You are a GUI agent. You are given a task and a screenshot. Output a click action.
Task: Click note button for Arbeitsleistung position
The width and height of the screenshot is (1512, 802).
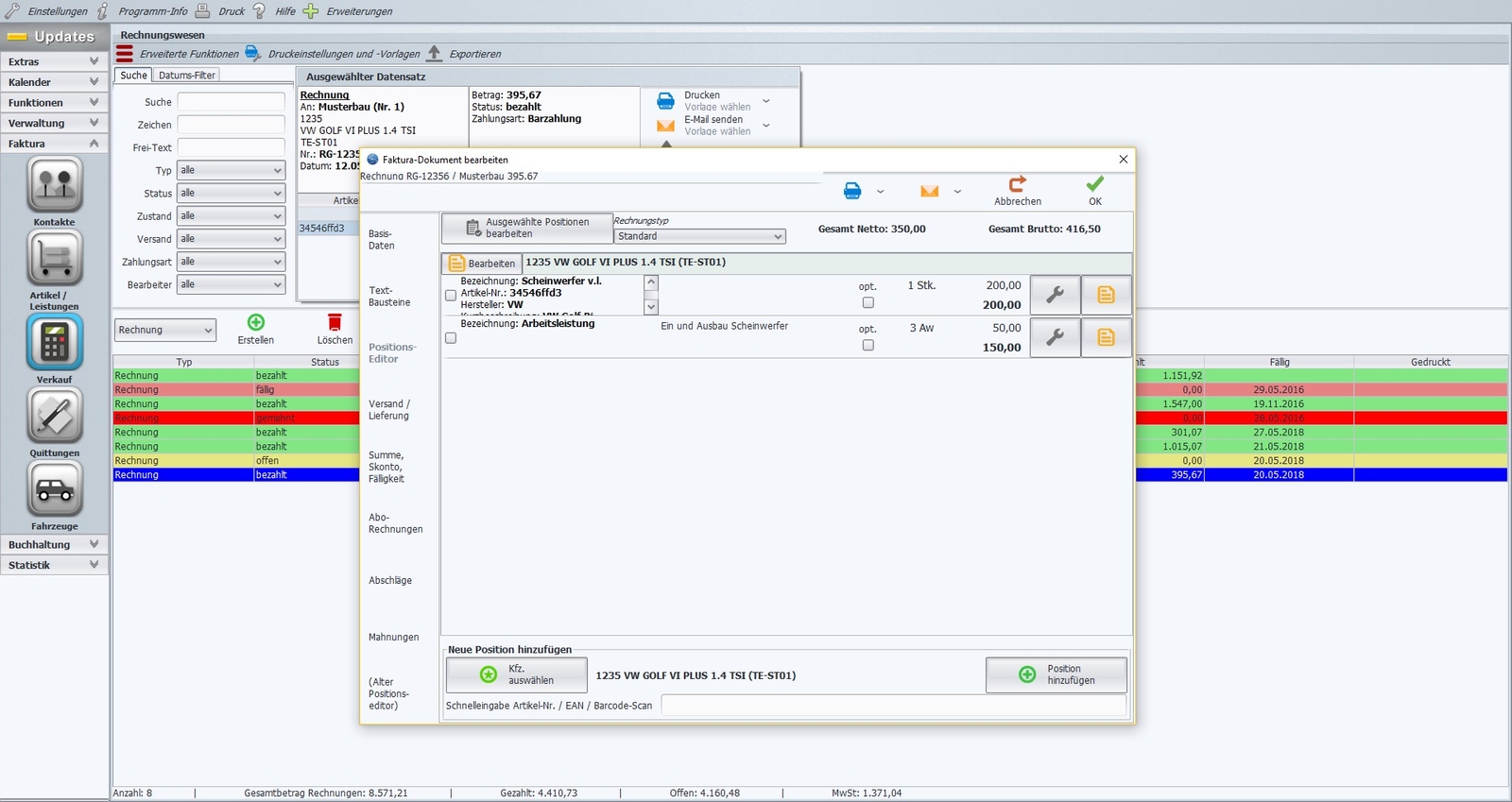[x=1106, y=337]
